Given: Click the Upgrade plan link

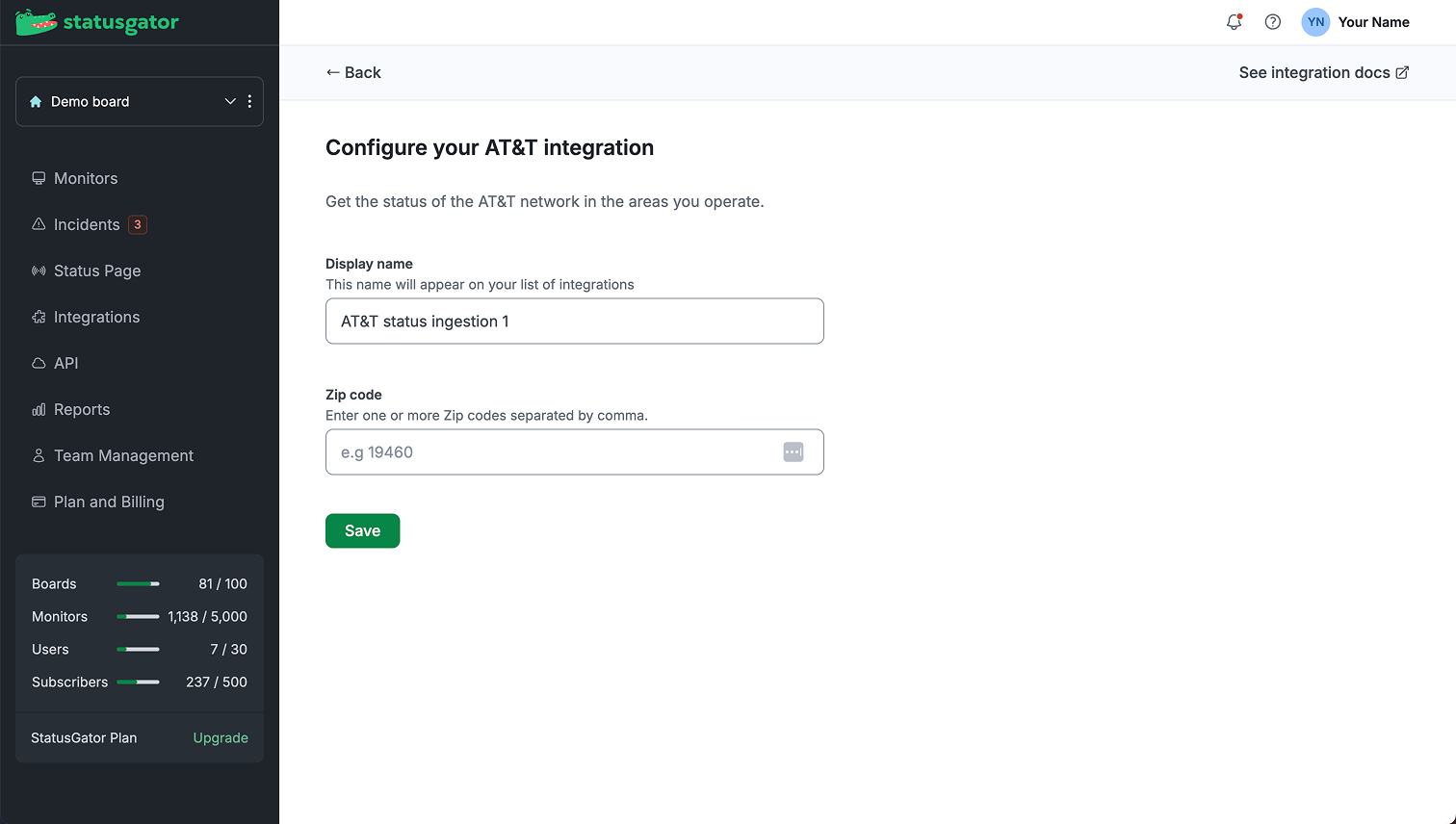Looking at the screenshot, I should pyautogui.click(x=221, y=737).
